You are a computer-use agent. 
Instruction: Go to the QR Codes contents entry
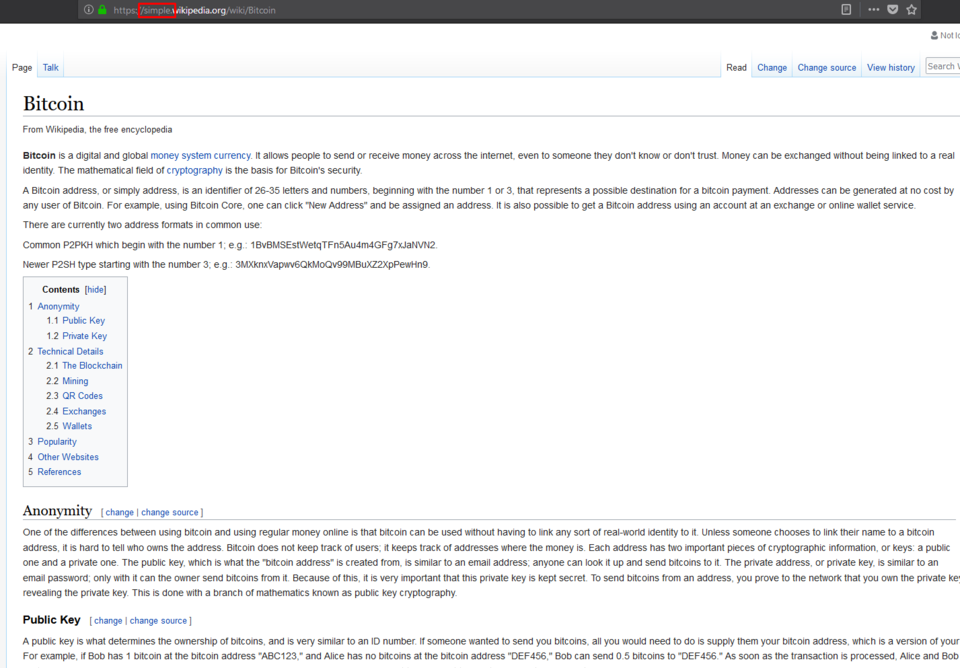(82, 396)
